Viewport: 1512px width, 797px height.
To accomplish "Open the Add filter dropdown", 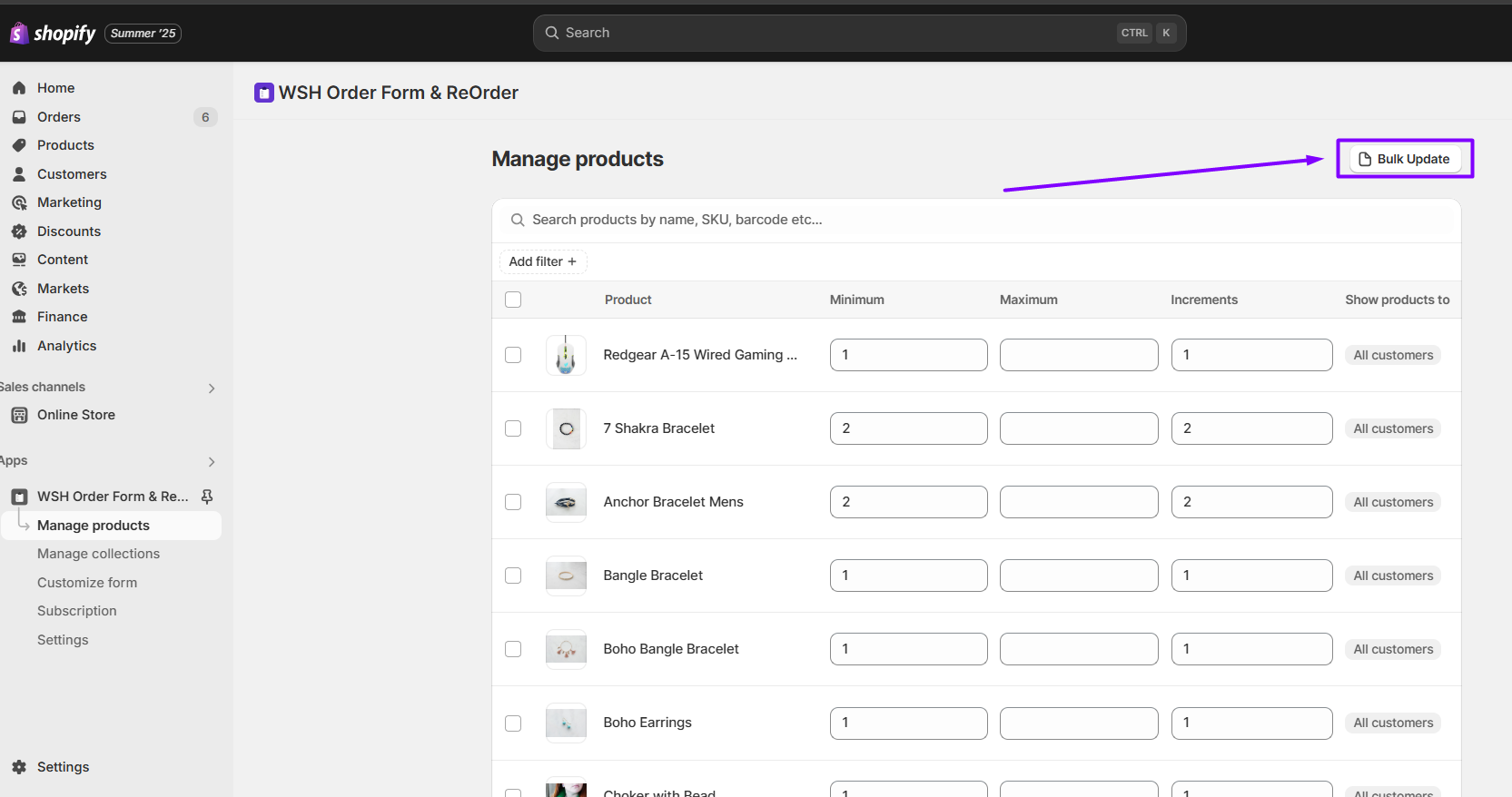I will click(x=543, y=261).
